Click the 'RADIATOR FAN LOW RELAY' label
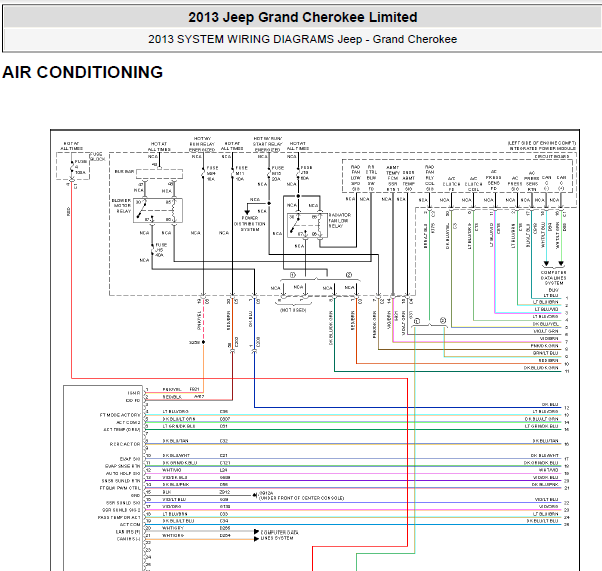602x571 pixels. click(339, 220)
